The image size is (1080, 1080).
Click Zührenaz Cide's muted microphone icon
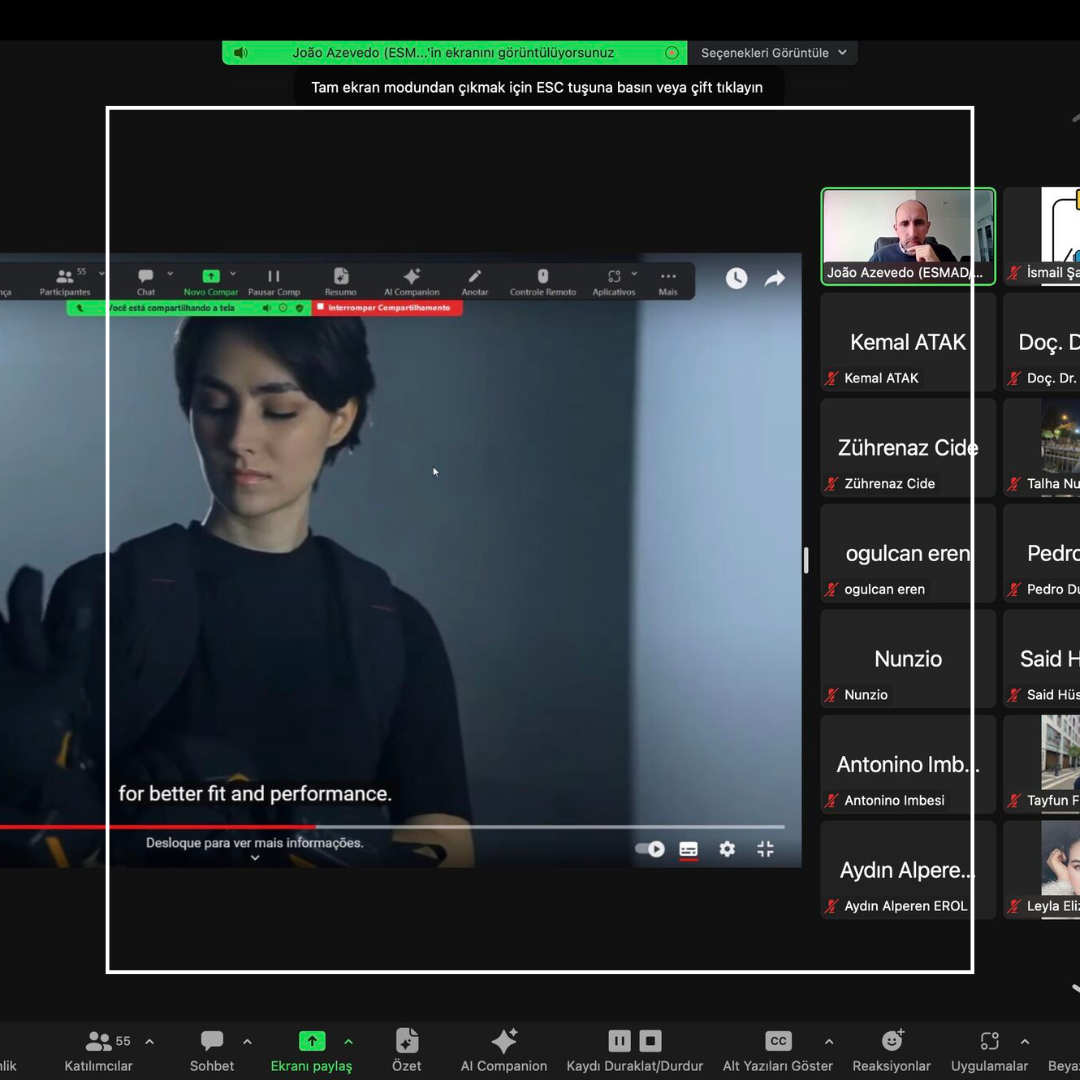pos(831,484)
